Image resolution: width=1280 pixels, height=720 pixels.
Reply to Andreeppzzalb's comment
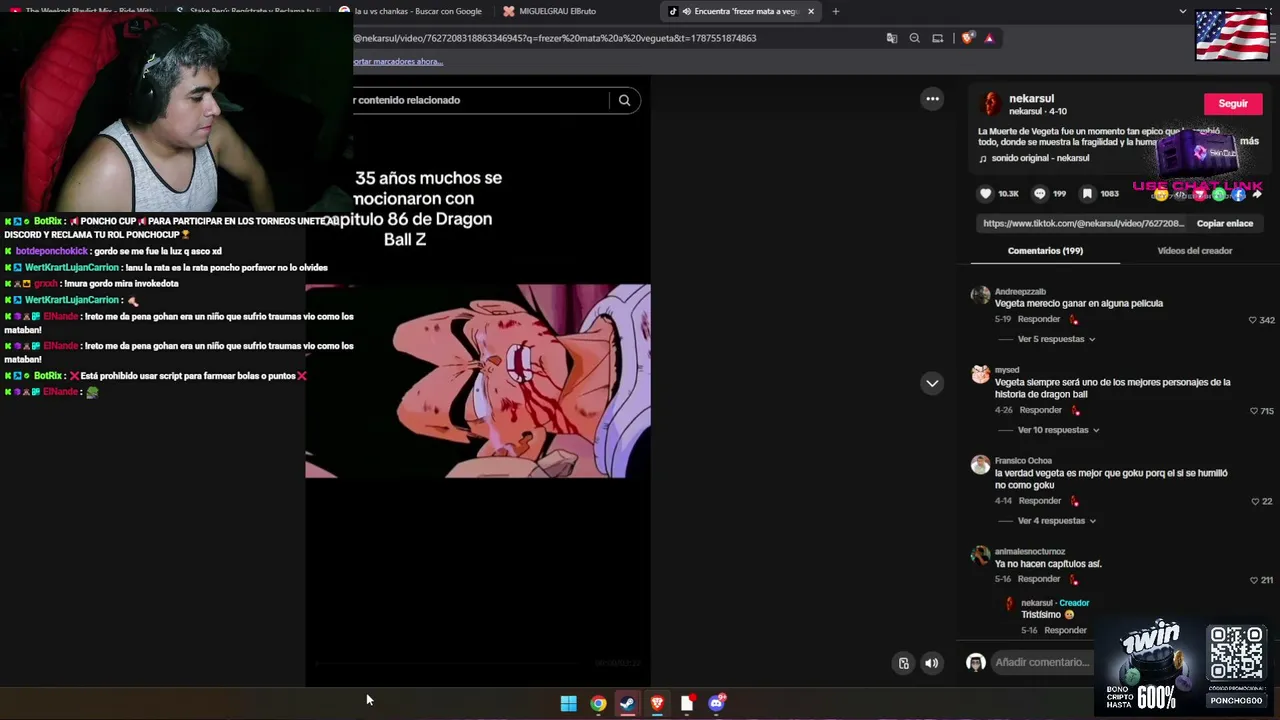(1038, 319)
